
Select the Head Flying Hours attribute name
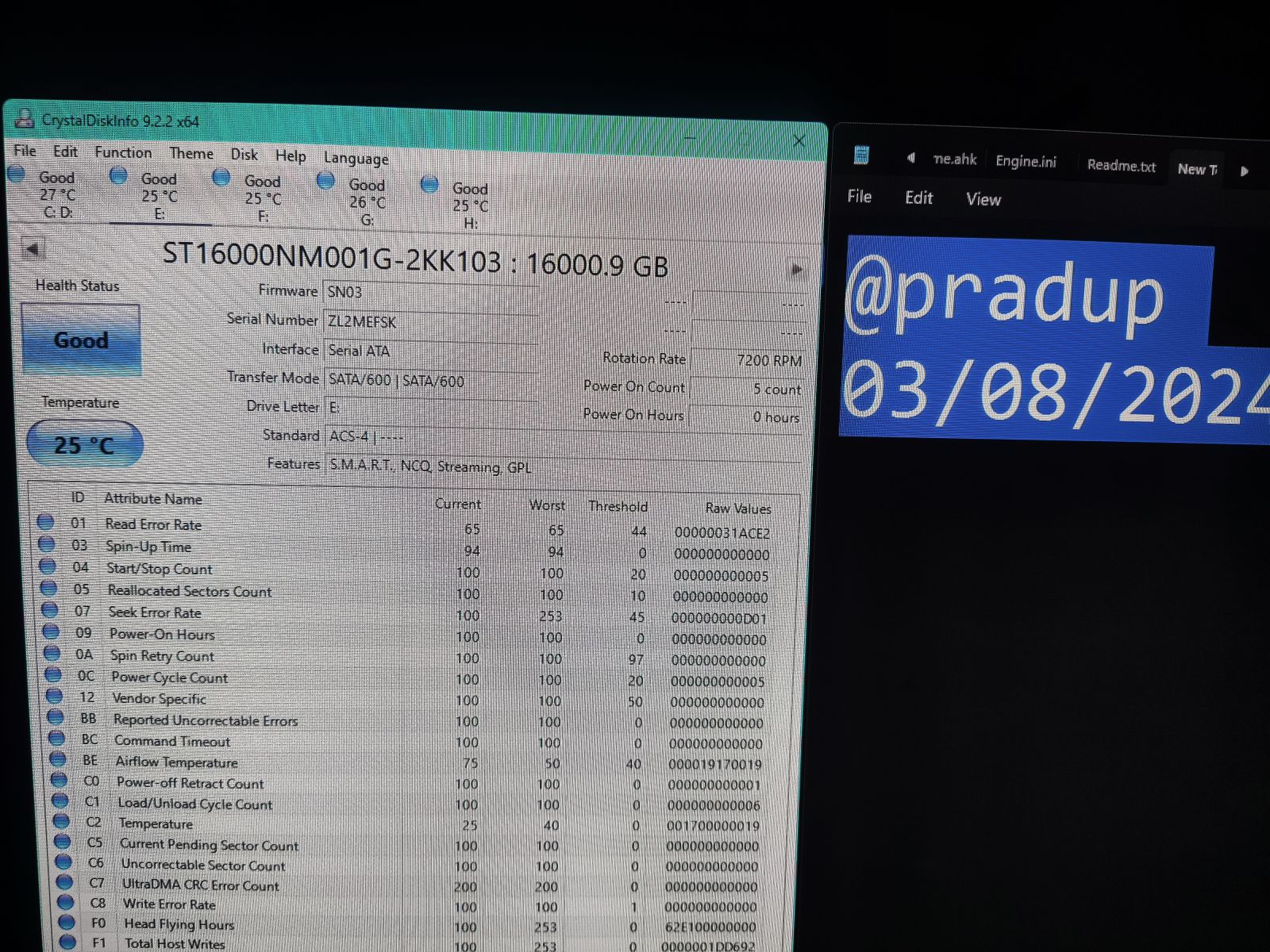point(179,924)
